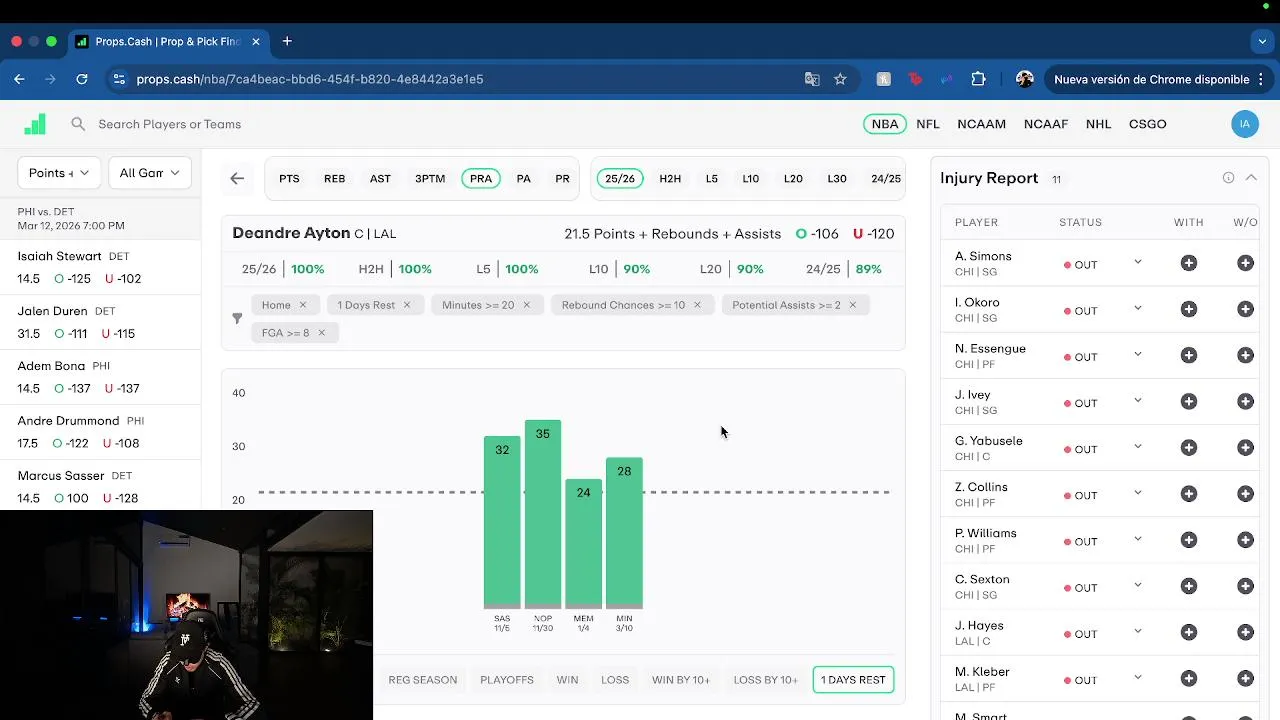Reload the page in Chrome
Viewport: 1280px width, 720px height.
pos(82,79)
